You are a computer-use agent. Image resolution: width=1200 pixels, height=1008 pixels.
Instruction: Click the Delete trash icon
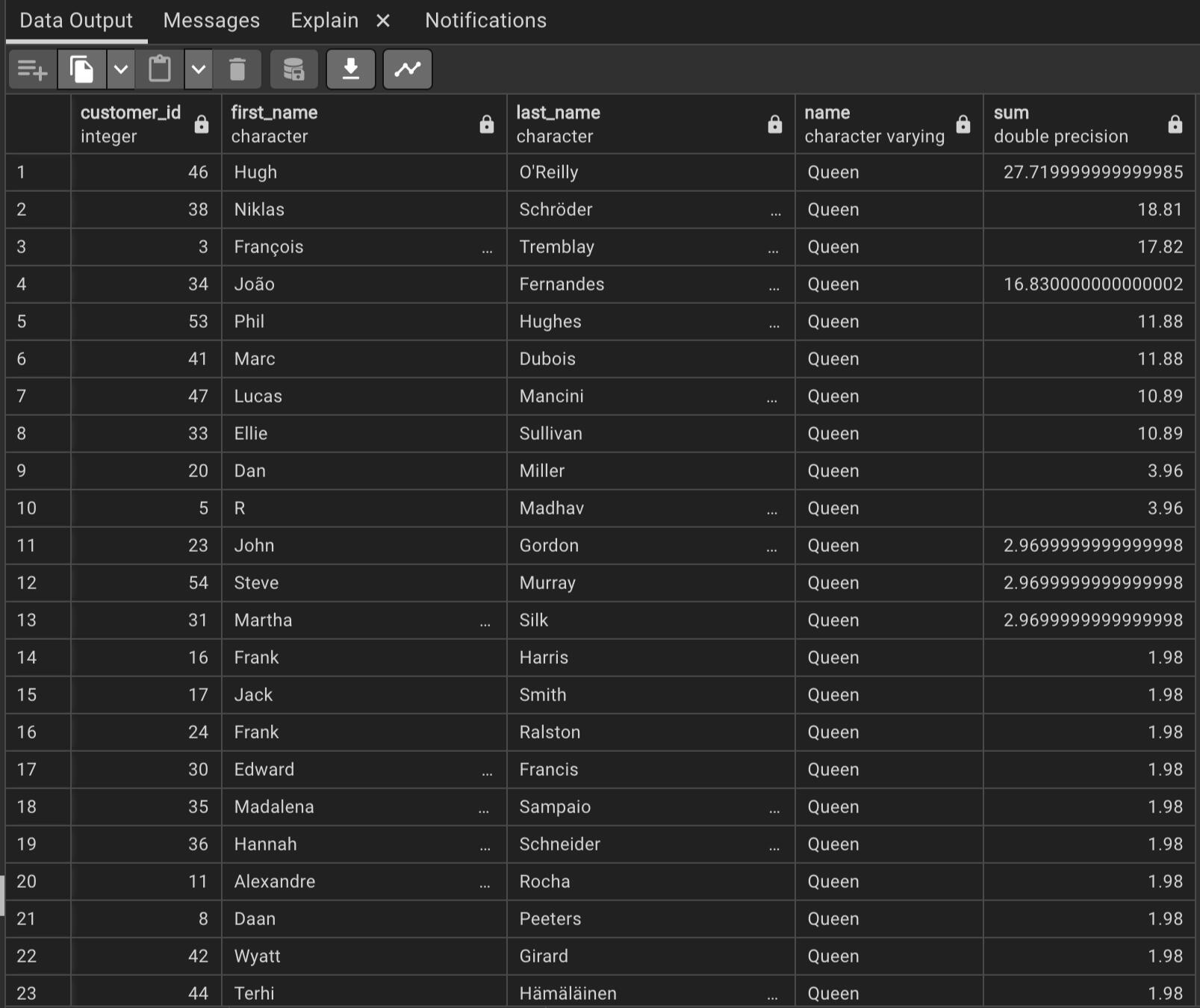(x=237, y=70)
